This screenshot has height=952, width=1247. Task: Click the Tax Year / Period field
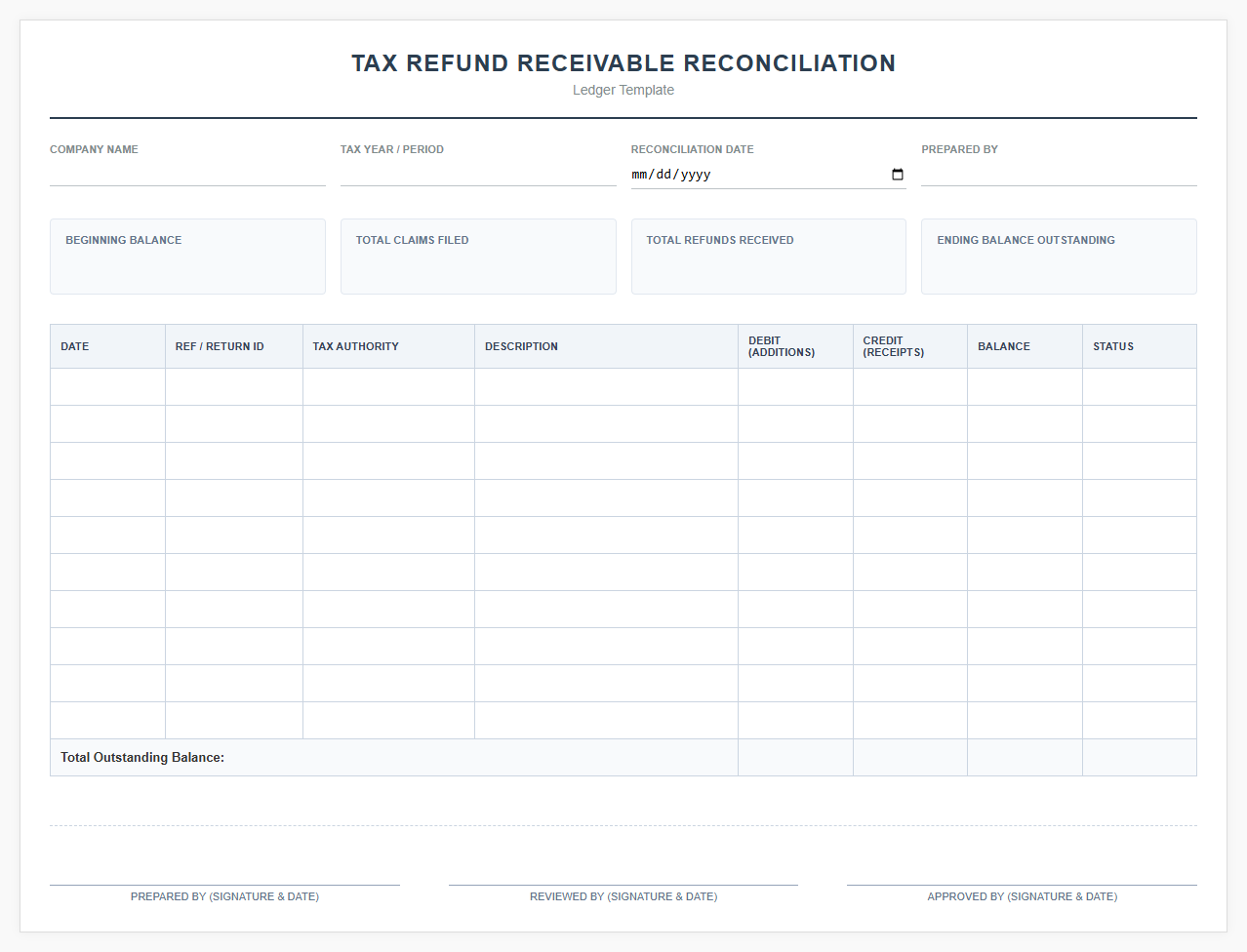478,174
